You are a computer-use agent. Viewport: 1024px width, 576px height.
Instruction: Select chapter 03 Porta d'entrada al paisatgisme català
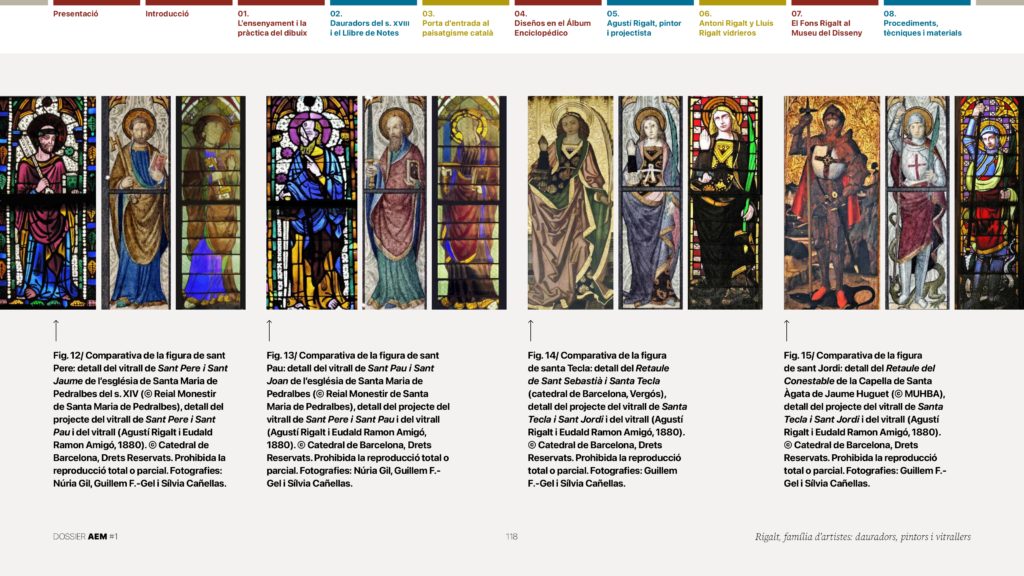[456, 23]
